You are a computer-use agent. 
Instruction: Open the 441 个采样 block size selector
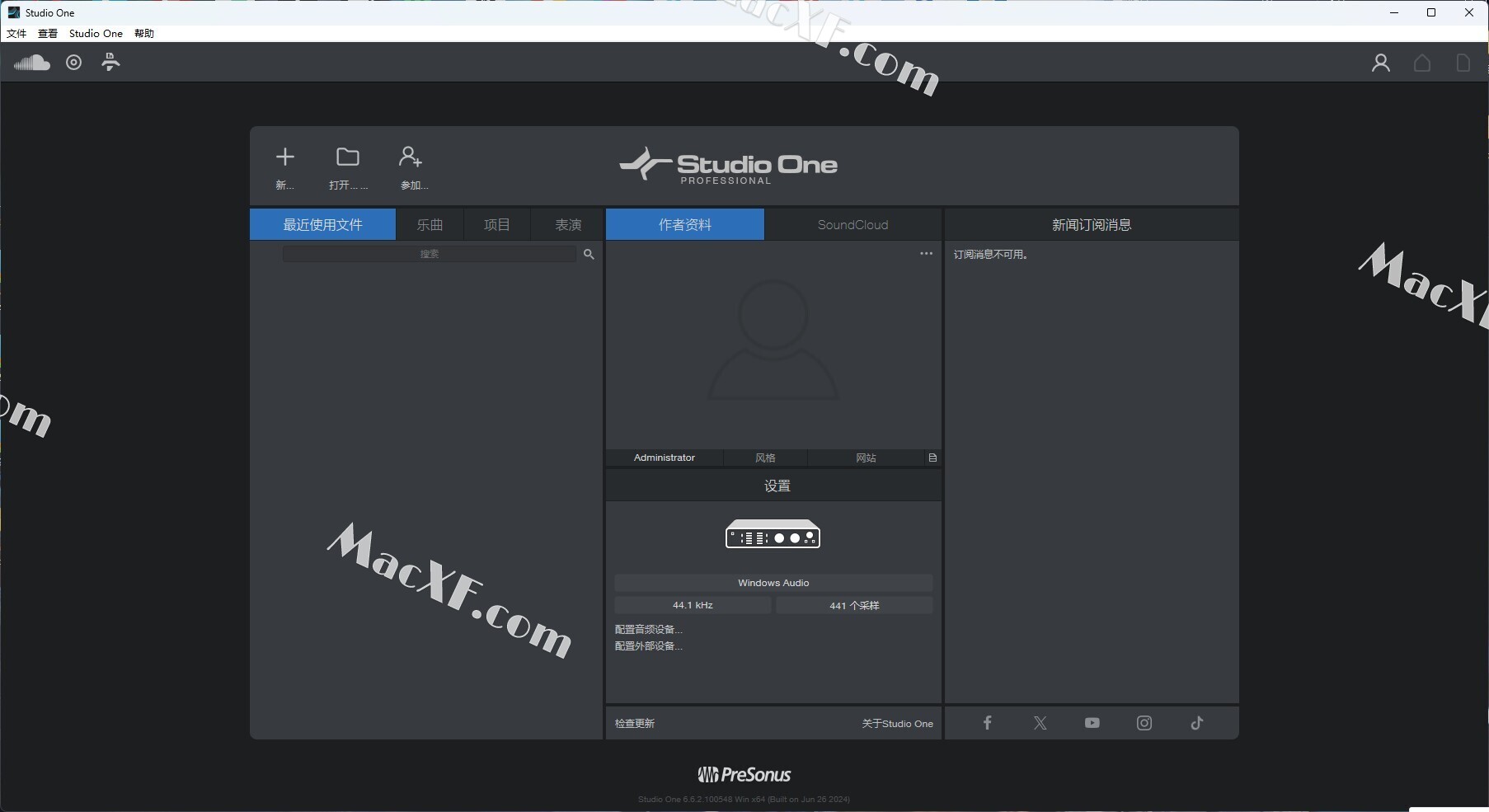[854, 605]
